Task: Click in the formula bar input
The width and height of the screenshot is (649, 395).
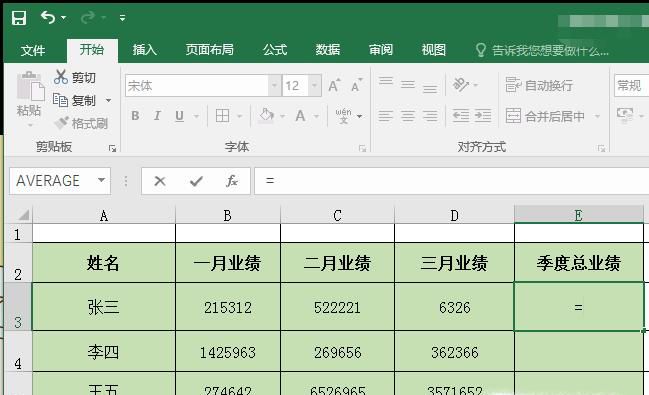Action: pos(452,181)
